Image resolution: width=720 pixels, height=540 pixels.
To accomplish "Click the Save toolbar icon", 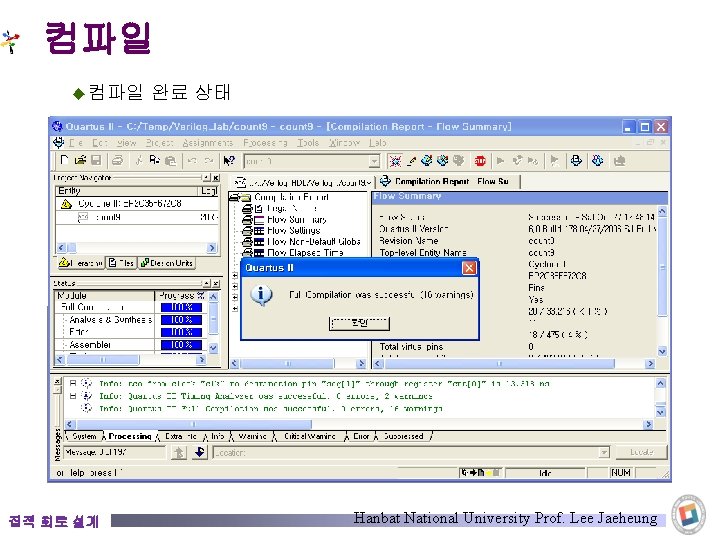I will 96,160.
